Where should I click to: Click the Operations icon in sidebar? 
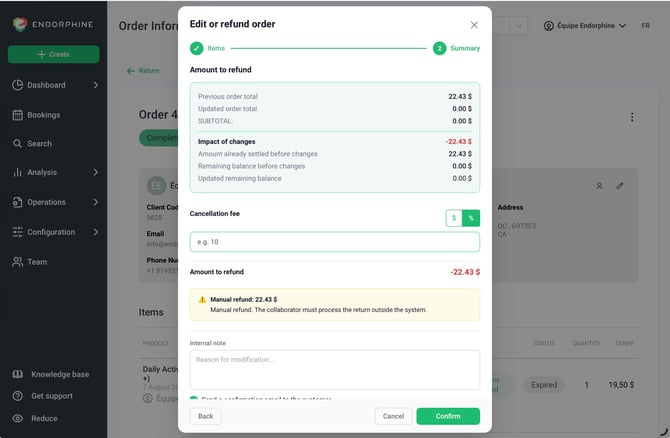coord(18,202)
